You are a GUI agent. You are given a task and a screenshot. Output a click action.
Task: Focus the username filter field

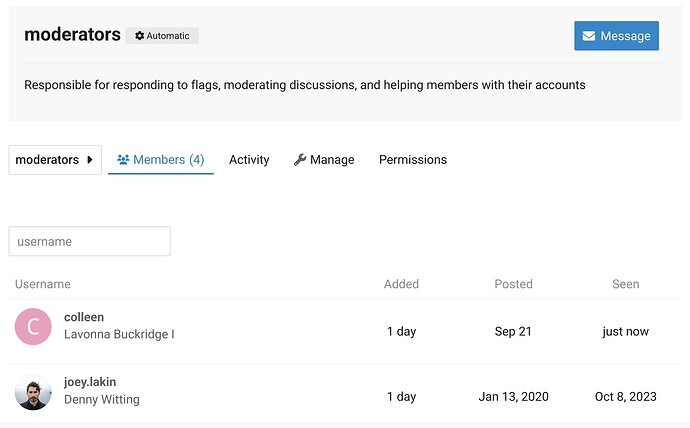tap(90, 241)
